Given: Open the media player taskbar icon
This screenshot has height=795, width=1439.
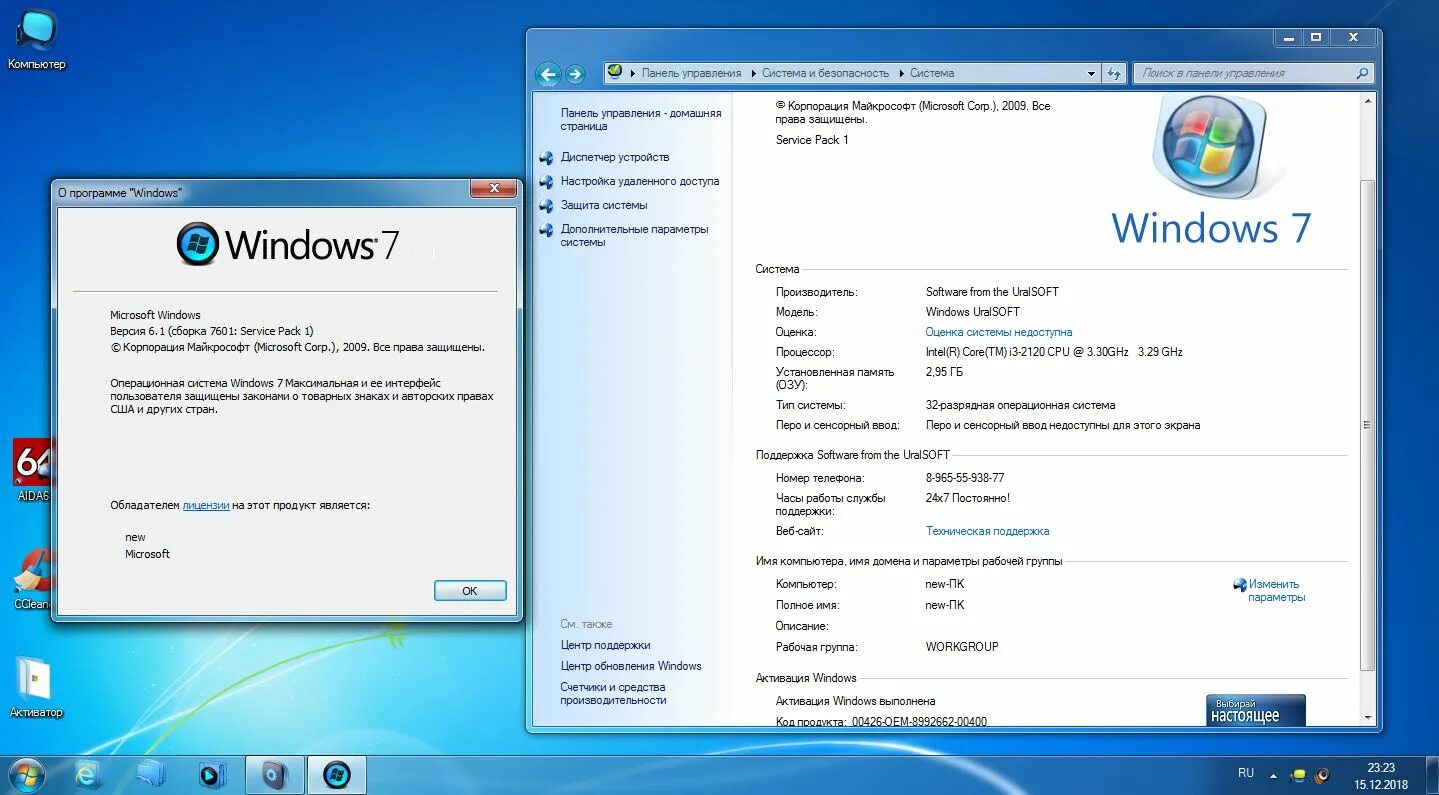Looking at the screenshot, I should pos(213,775).
